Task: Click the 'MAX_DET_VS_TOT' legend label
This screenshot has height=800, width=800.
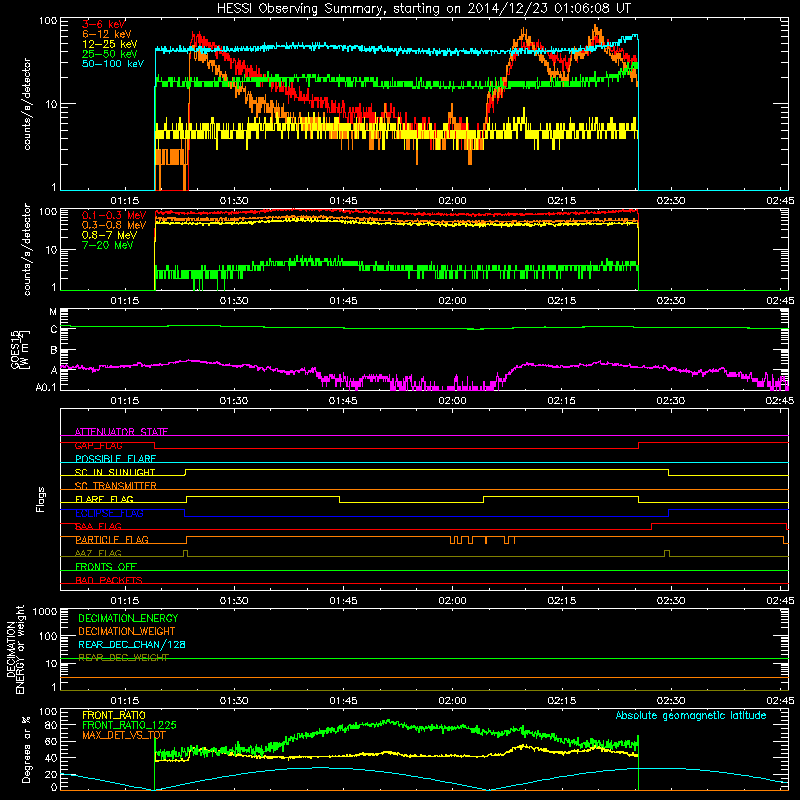Action: pyautogui.click(x=124, y=735)
